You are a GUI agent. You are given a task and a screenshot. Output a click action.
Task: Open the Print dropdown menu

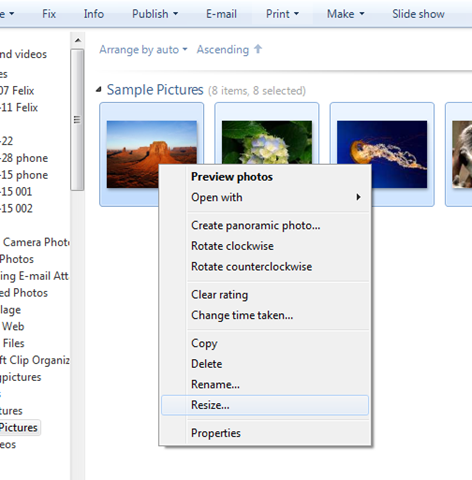click(x=282, y=14)
